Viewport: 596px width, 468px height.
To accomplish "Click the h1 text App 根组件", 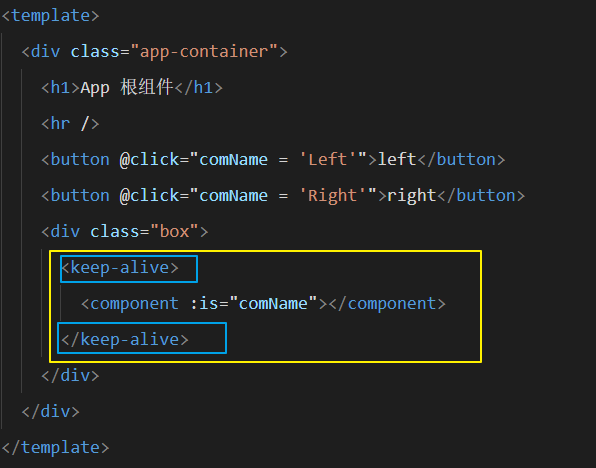I will [x=127, y=87].
